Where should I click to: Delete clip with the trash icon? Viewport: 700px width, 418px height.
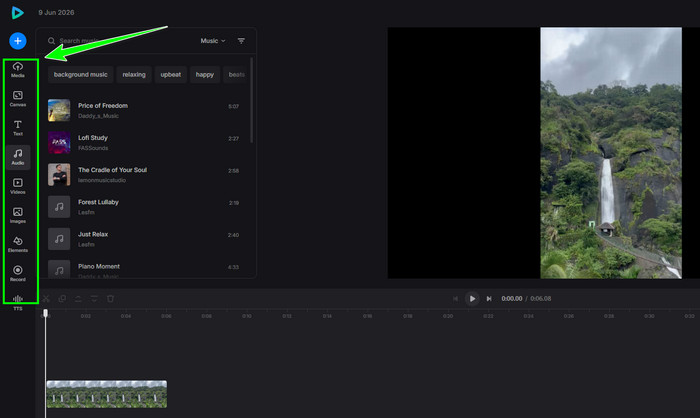(x=110, y=298)
